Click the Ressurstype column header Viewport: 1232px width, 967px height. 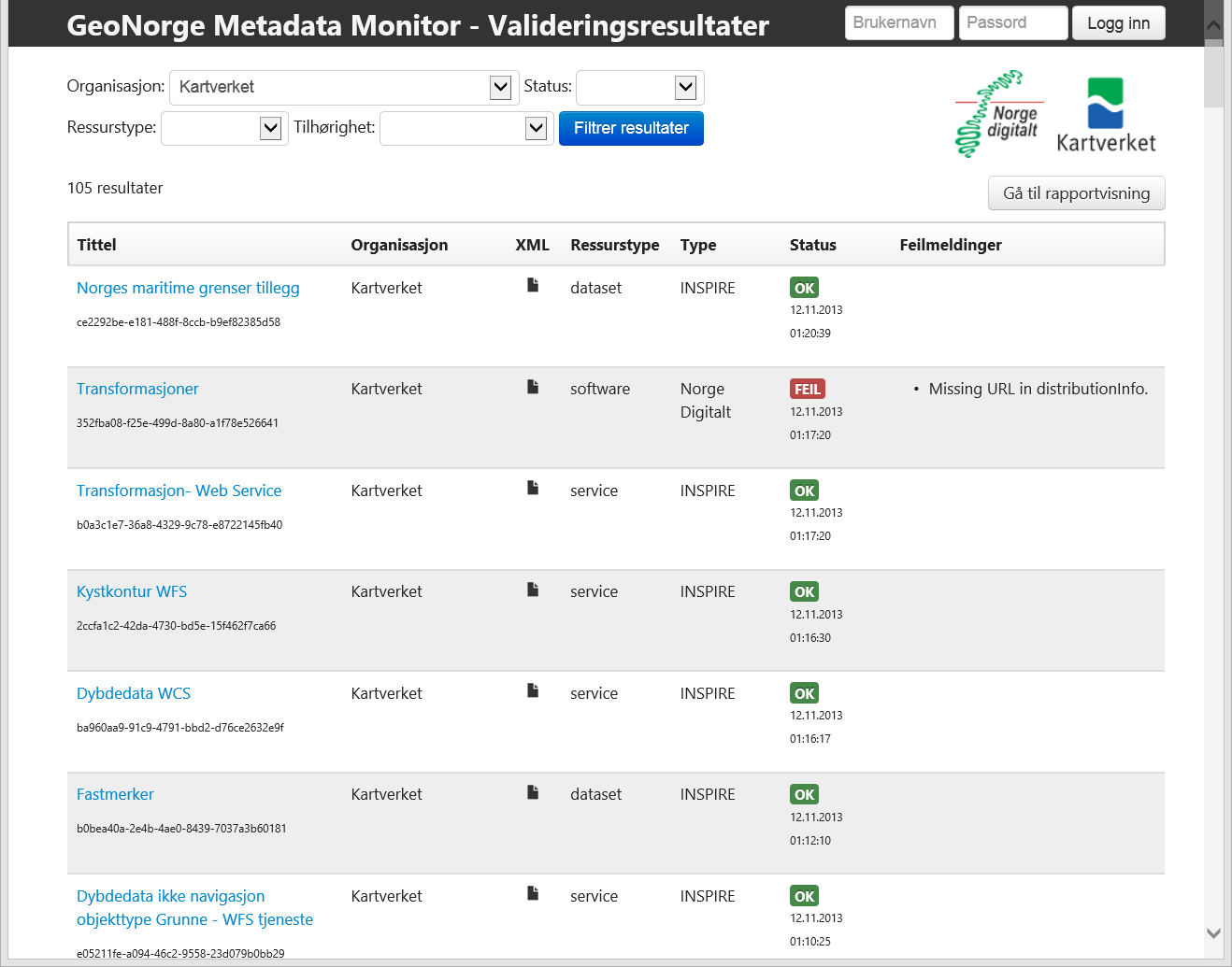(x=614, y=245)
